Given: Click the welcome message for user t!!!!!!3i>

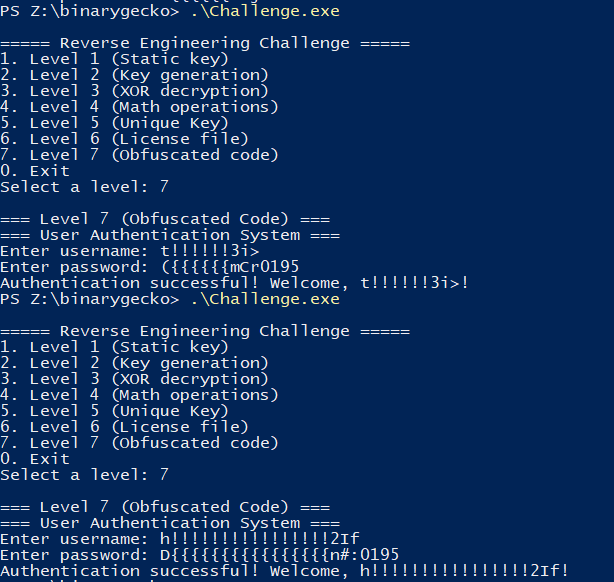Looking at the screenshot, I should tap(234, 283).
